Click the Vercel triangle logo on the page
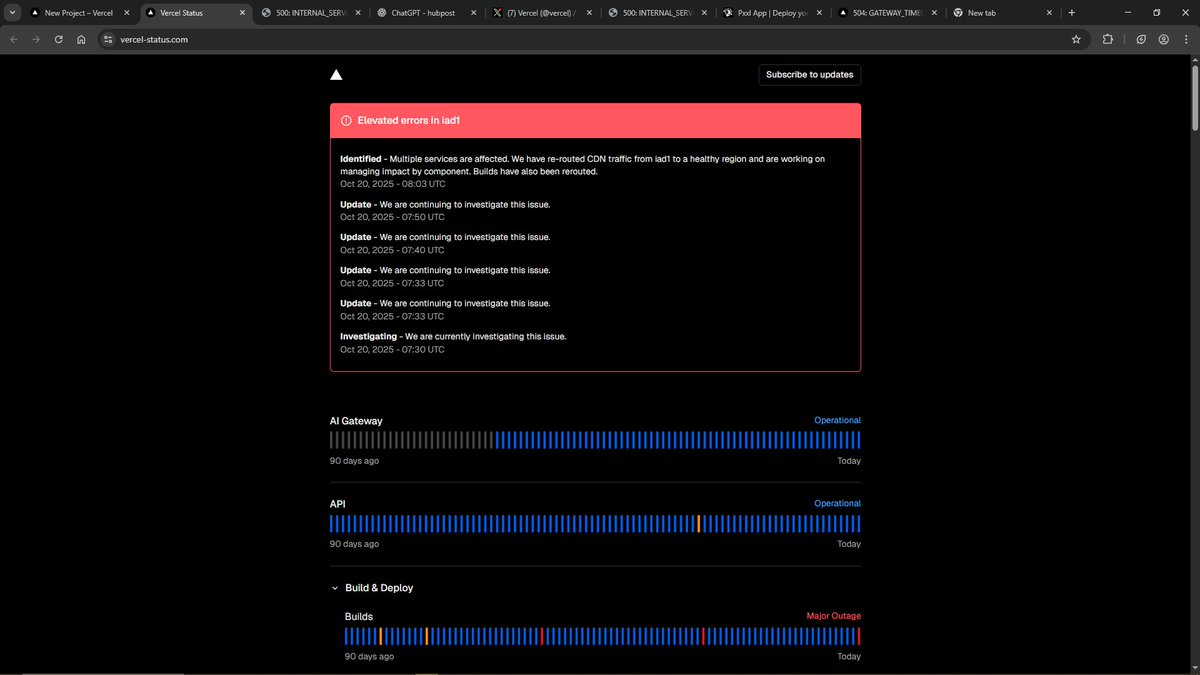Screen dimensions: 1200x675 coord(336,74)
